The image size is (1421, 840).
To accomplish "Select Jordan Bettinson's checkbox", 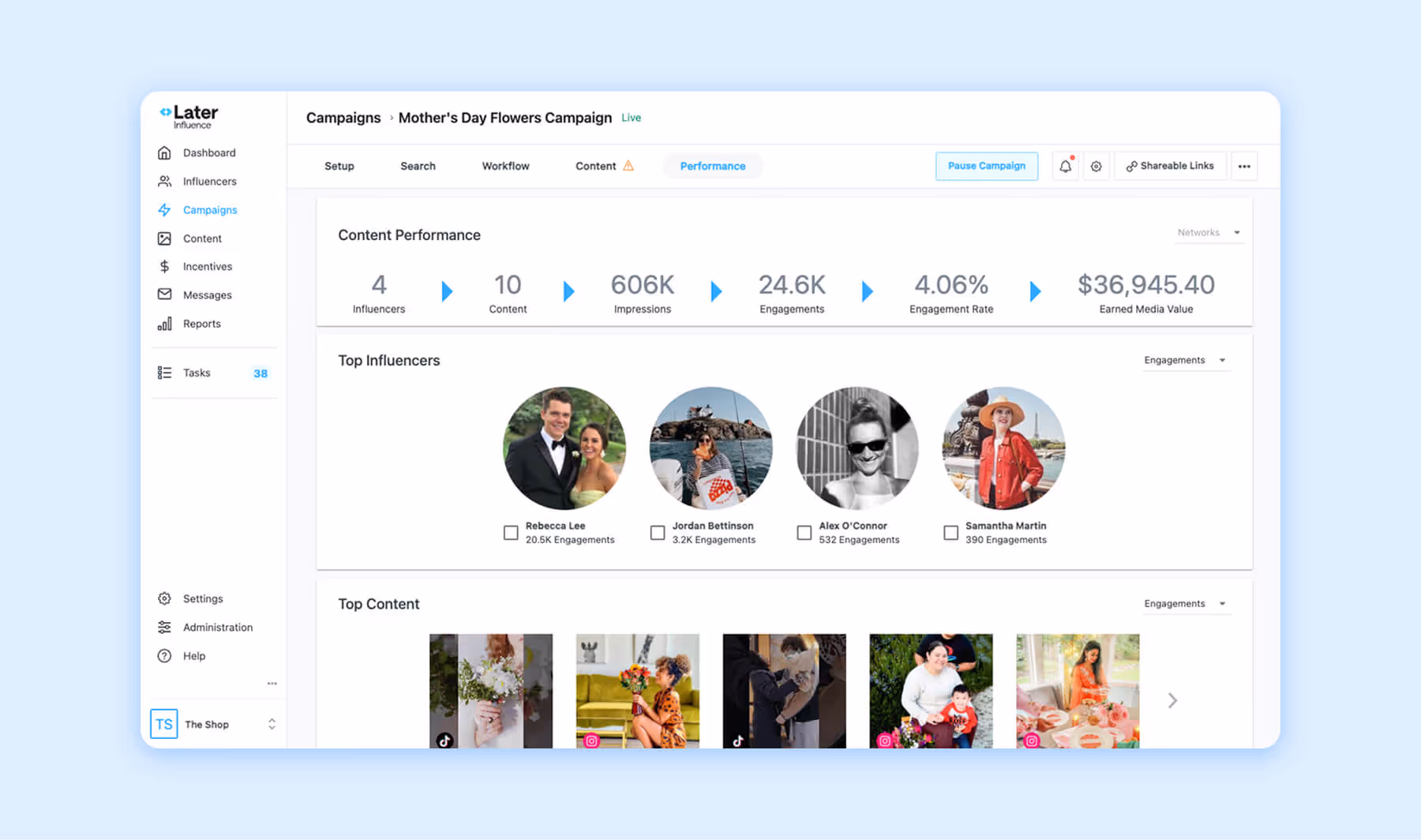I will point(657,532).
